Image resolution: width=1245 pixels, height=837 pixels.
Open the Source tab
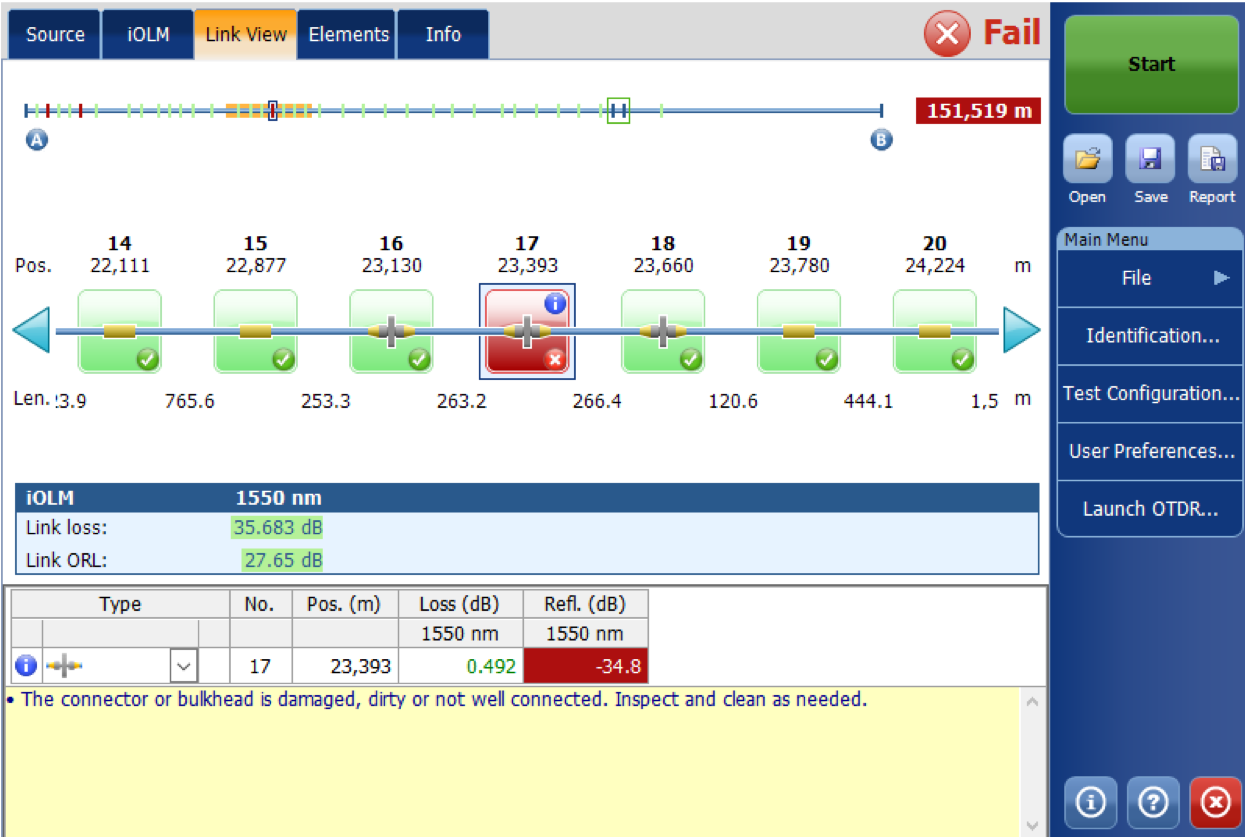pos(55,35)
